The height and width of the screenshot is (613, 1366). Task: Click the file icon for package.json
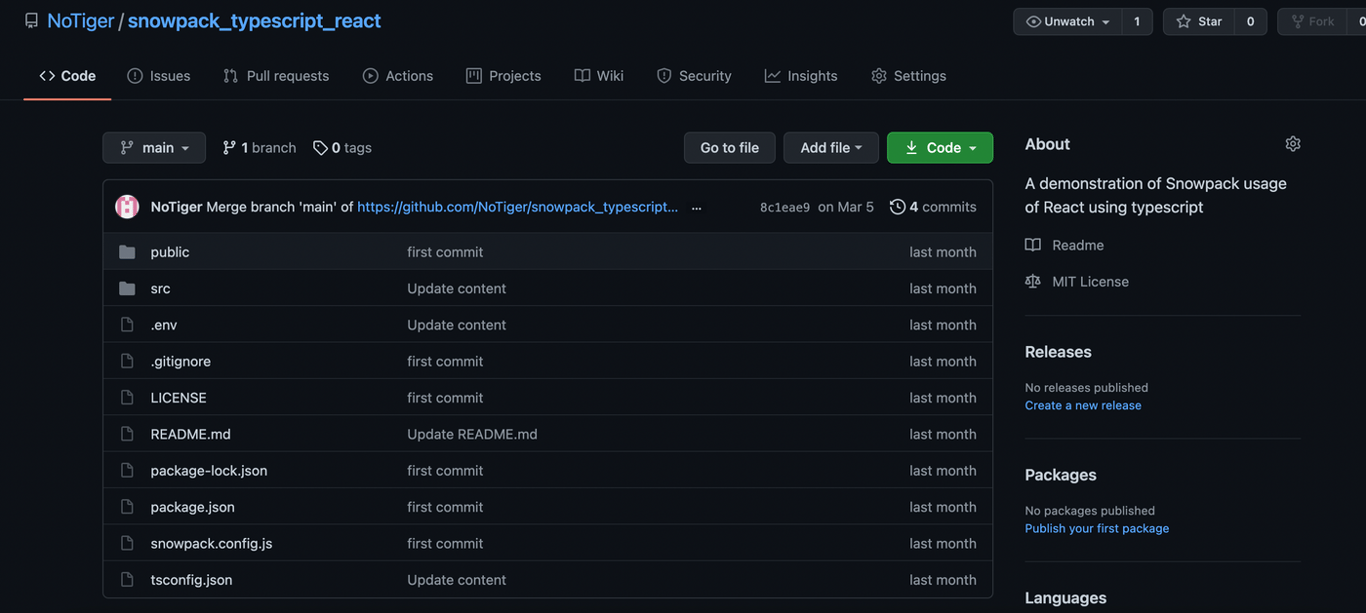(x=127, y=507)
